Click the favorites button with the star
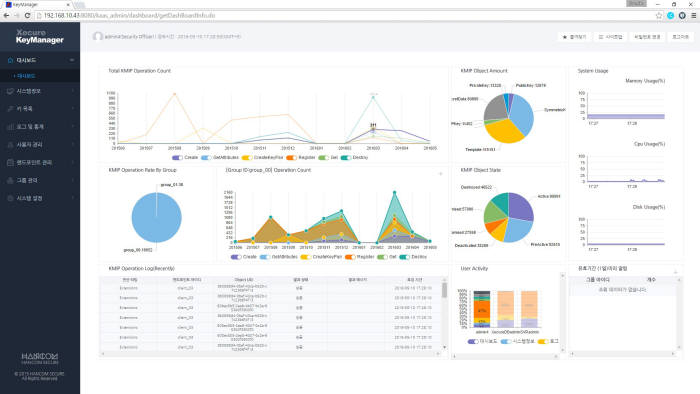Image resolution: width=700 pixels, height=394 pixels. (x=574, y=37)
